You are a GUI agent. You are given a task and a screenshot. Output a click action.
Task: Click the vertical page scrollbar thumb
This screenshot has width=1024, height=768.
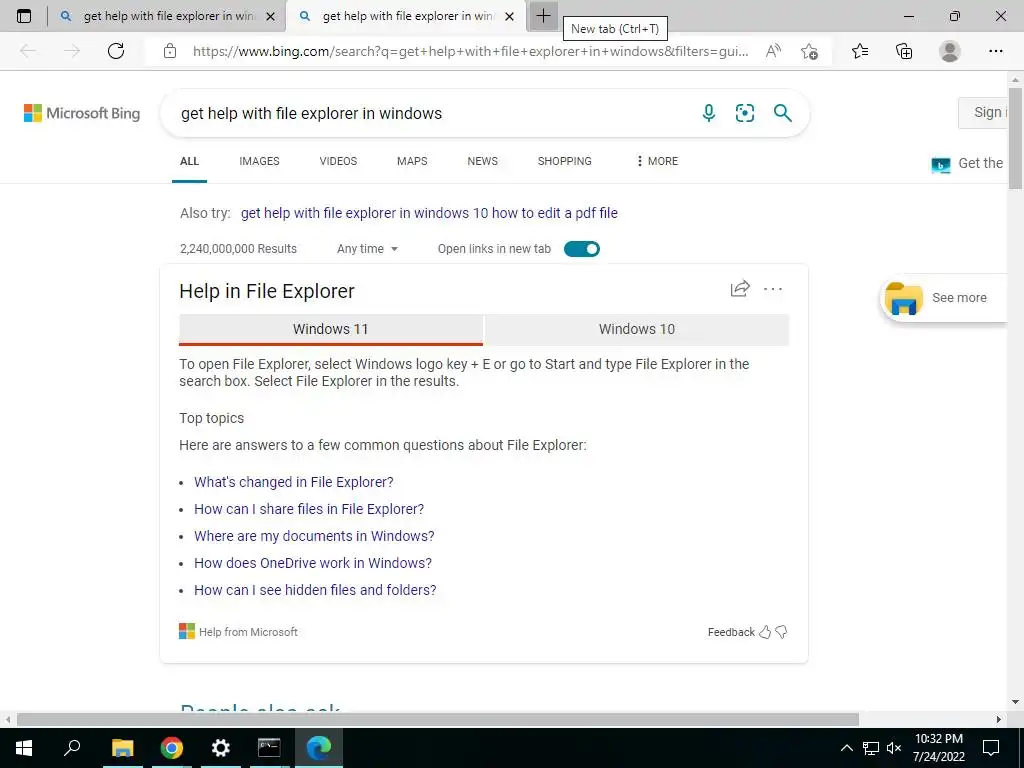click(1015, 137)
